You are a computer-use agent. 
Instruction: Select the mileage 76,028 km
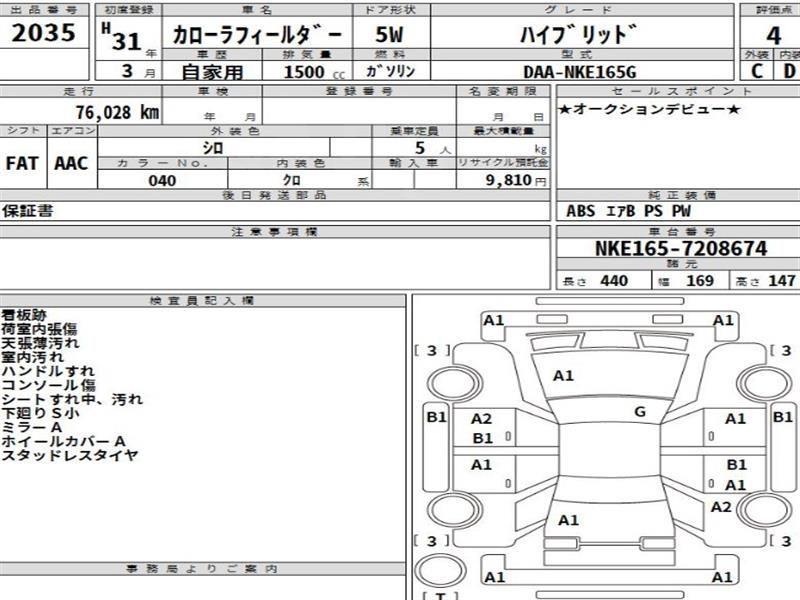pos(117,112)
